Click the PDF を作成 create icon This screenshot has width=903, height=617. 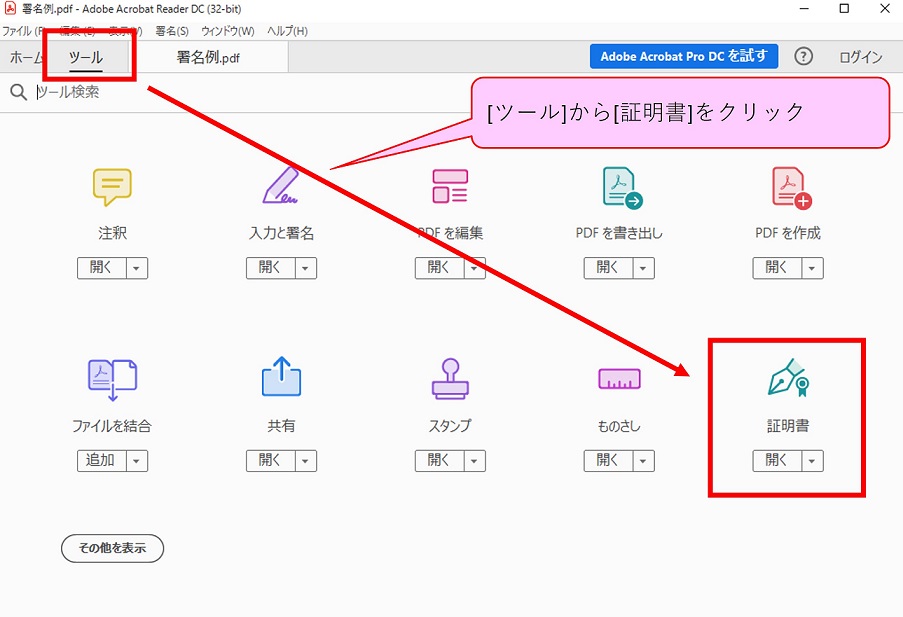pos(789,187)
